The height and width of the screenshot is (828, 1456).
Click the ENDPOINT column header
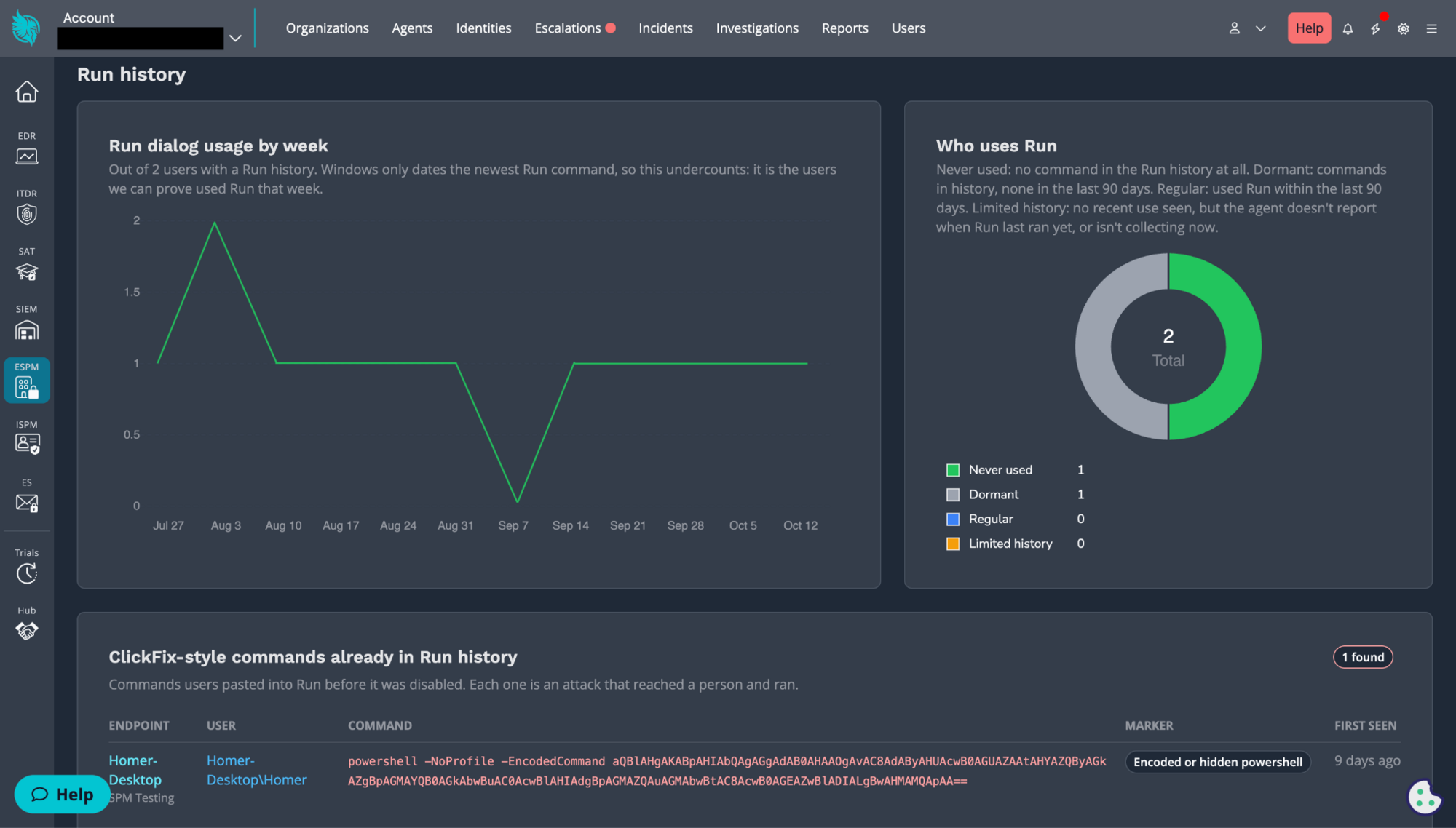point(139,725)
